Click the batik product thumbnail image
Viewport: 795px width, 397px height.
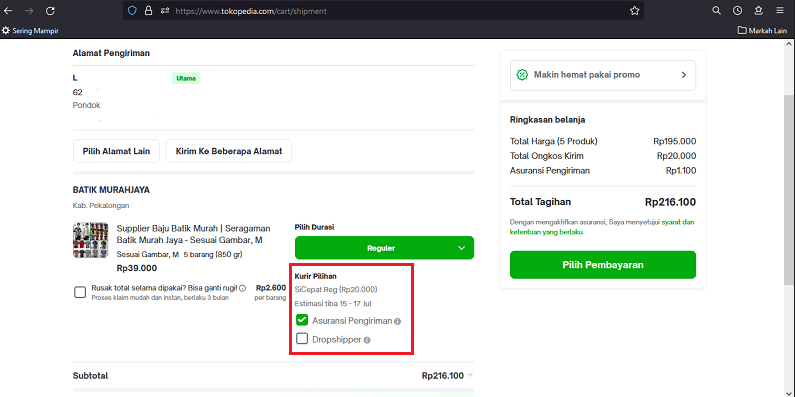[91, 240]
